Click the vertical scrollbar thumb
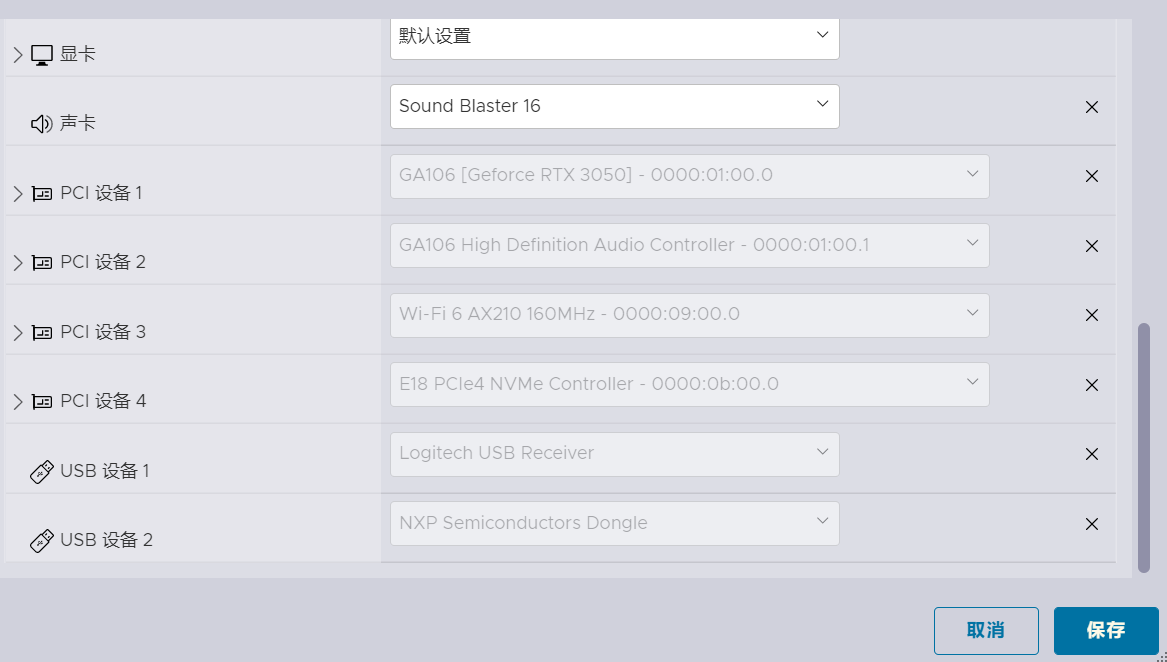1167x662 pixels. (1144, 448)
